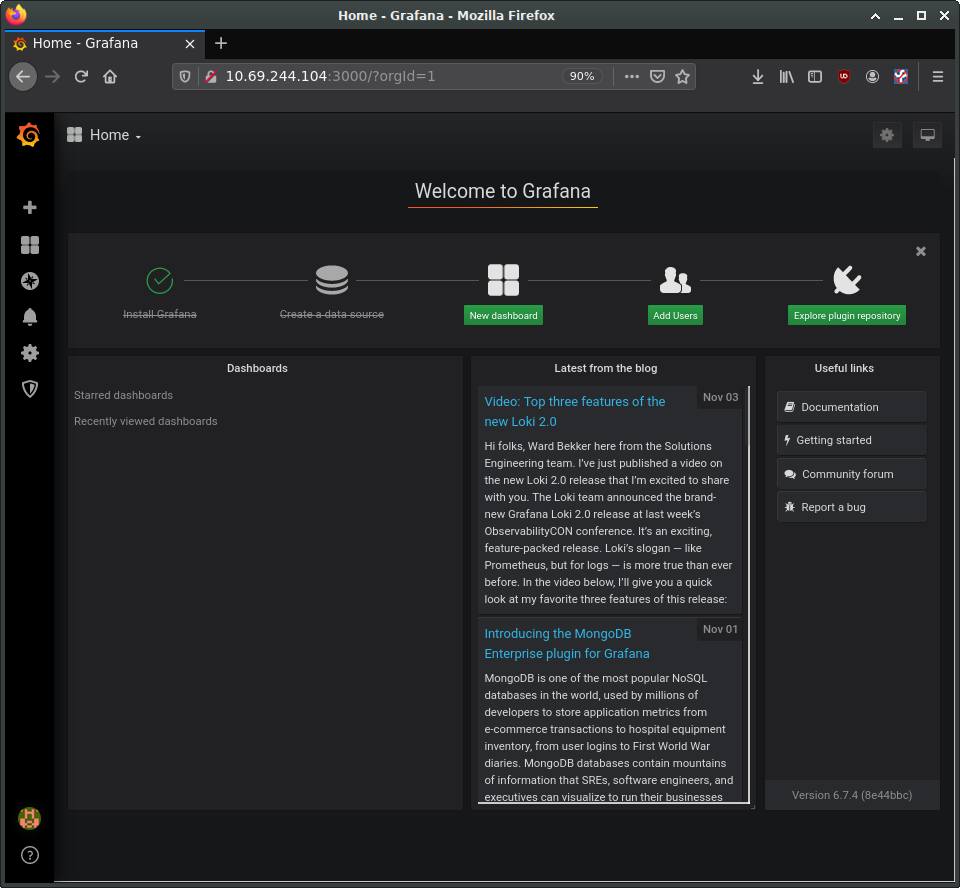
Task: Open Server Admin shield icon in sidebar
Action: tap(29, 389)
